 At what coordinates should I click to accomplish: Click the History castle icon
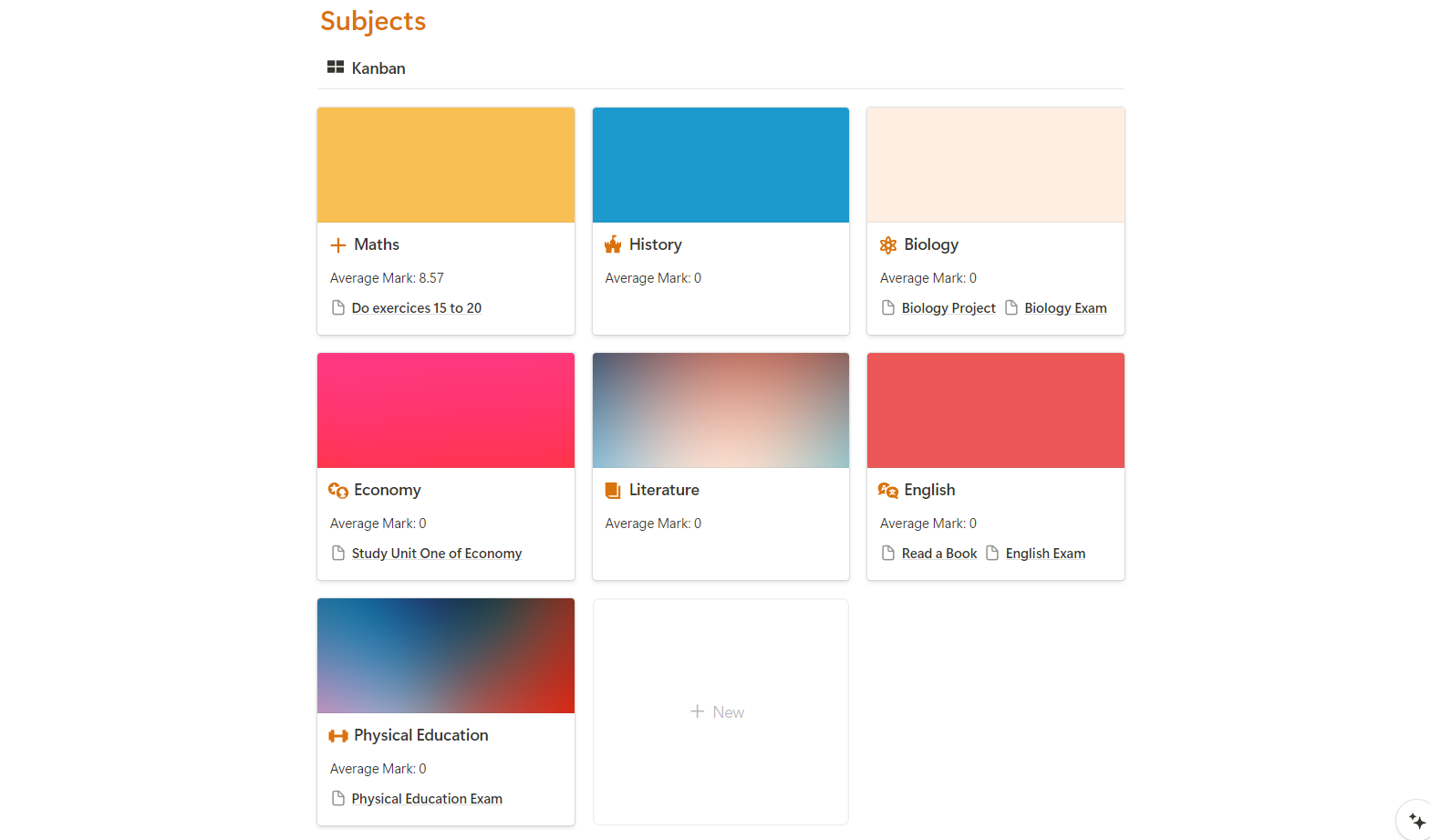tap(613, 244)
